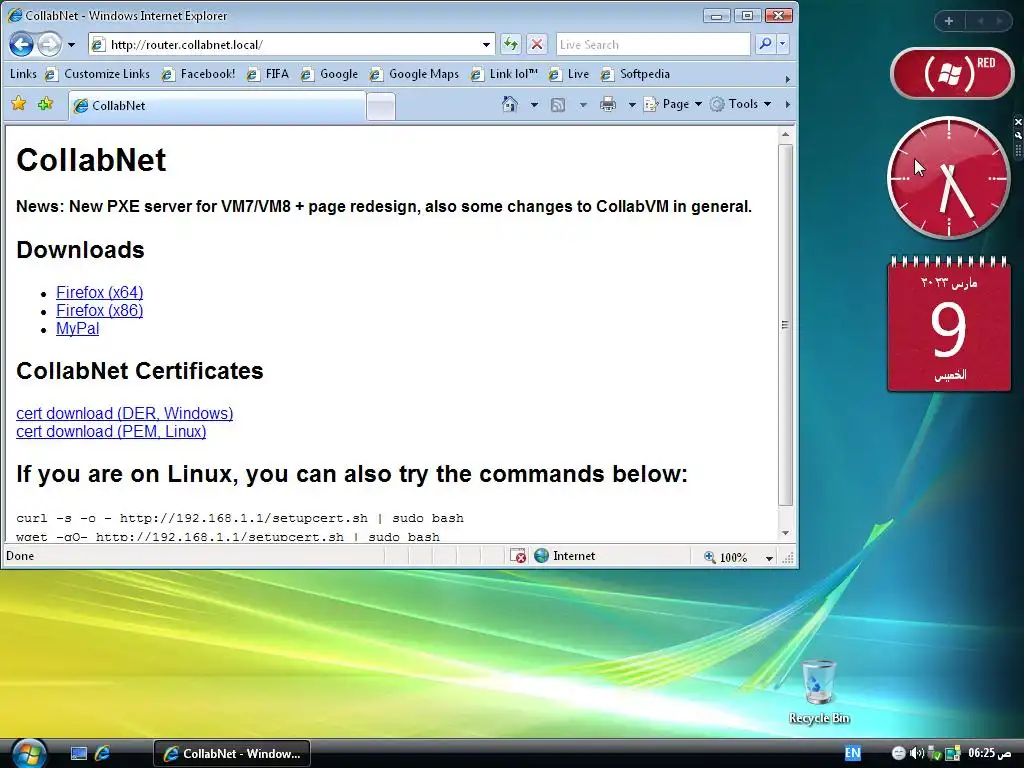Click the 100% zoom level button
The height and width of the screenshot is (768, 1024).
726,557
